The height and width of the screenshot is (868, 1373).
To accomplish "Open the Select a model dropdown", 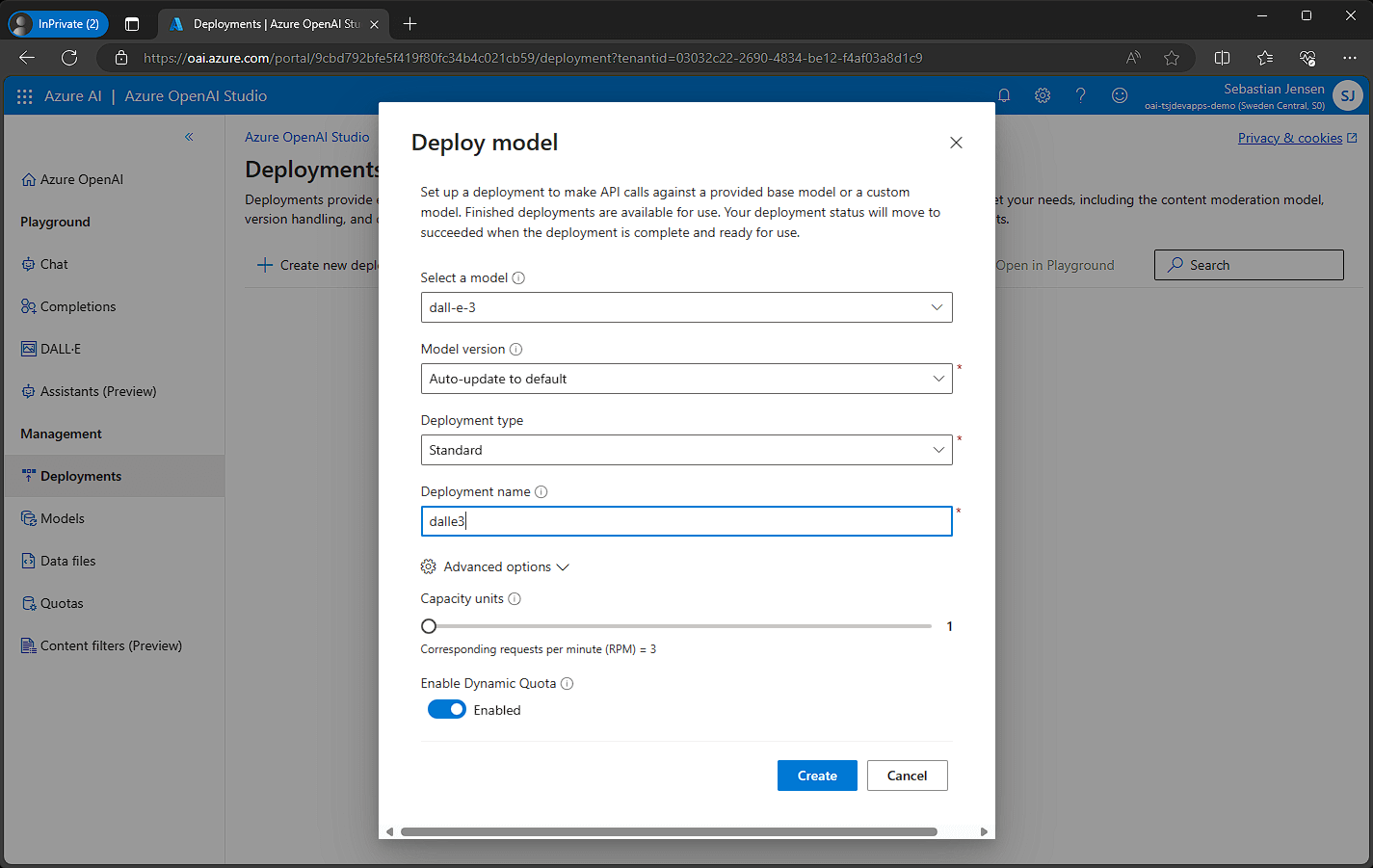I will pos(686,307).
